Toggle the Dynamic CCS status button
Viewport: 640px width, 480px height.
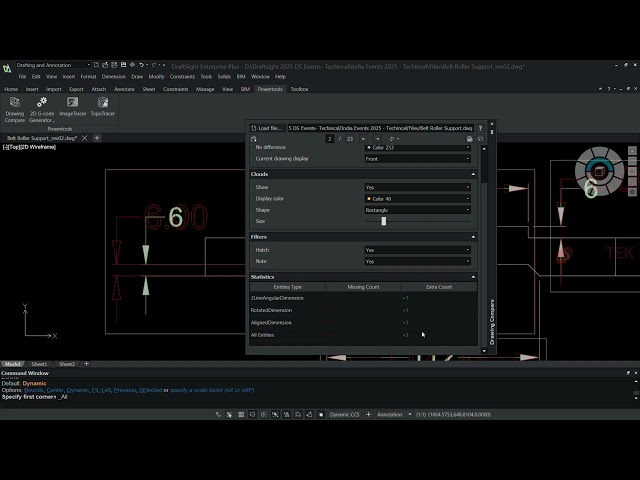344,415
